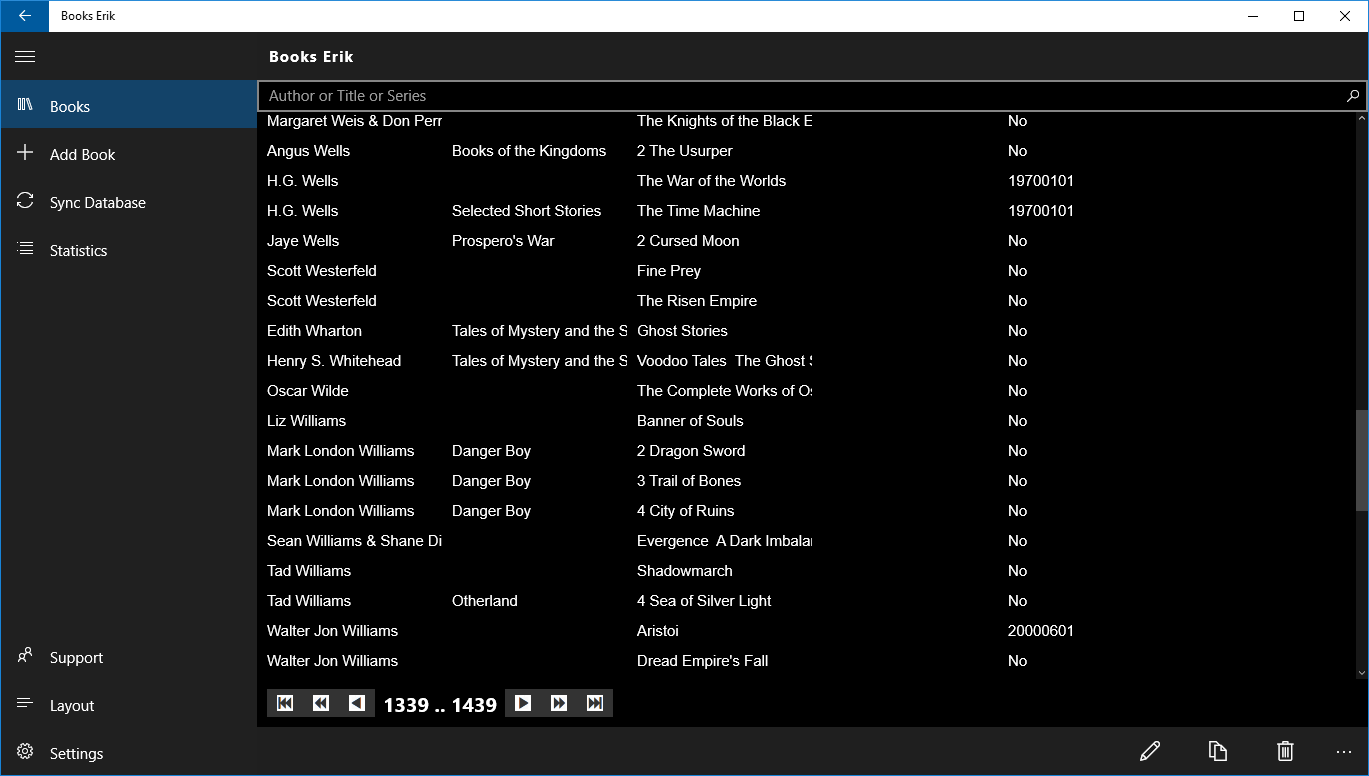
Task: Open the Settings page
Action: tap(129, 752)
